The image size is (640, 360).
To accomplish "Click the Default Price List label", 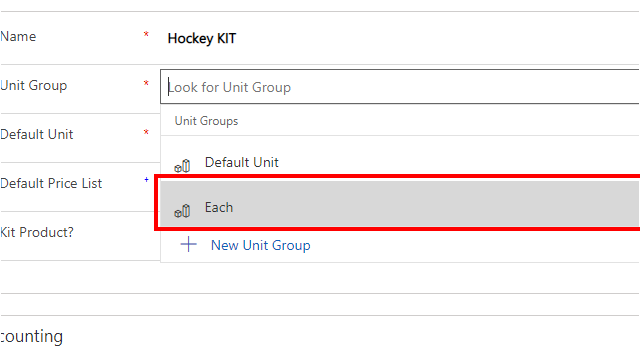I will click(x=51, y=183).
